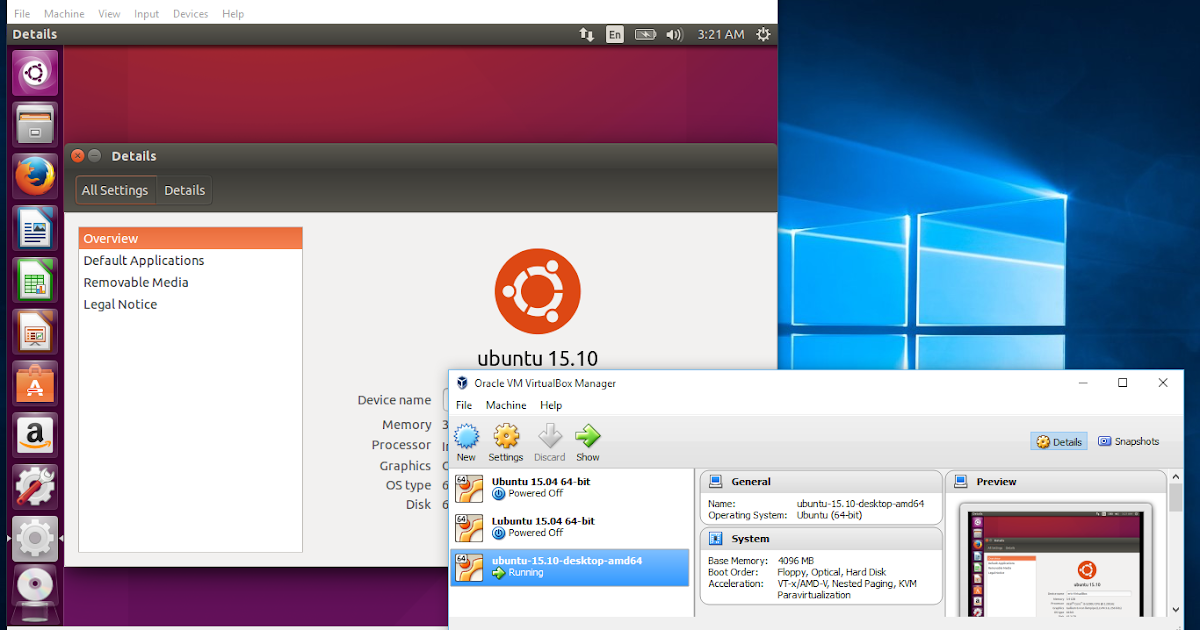Collapse the System section header

(x=821, y=539)
